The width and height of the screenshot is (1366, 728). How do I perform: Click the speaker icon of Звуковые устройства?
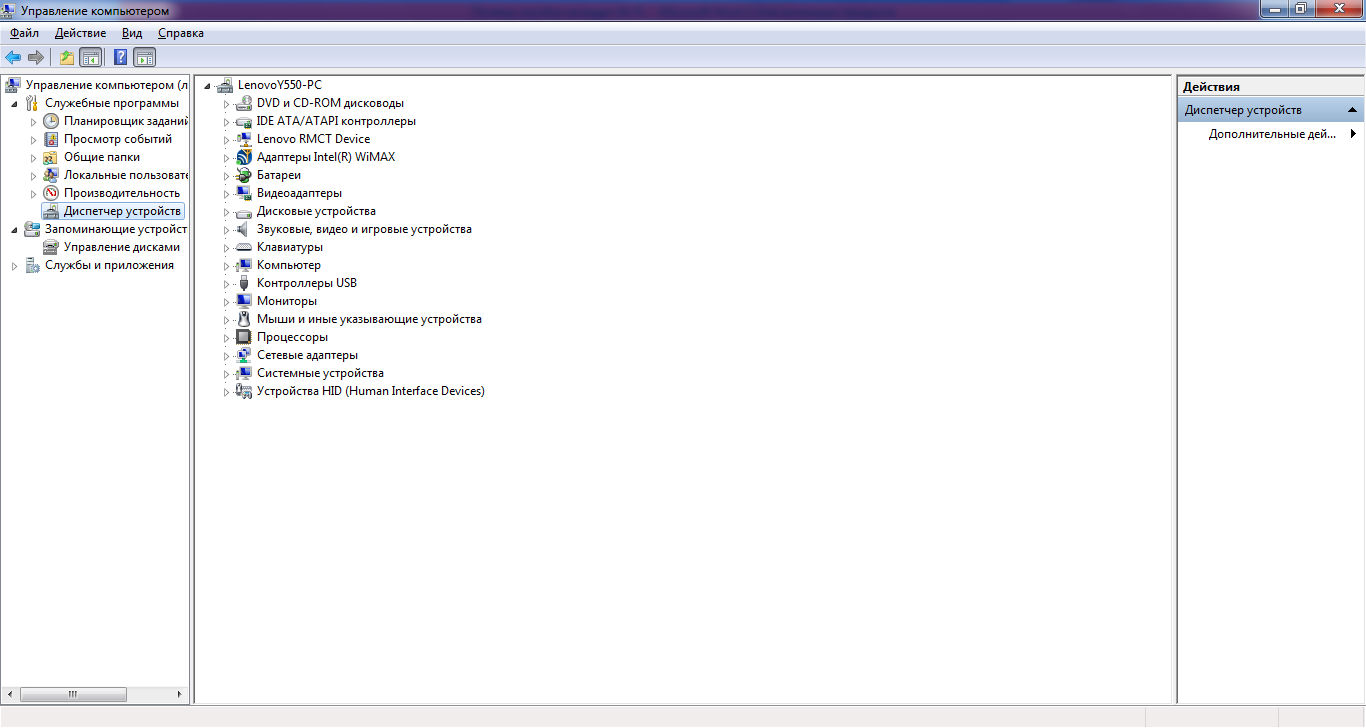(243, 229)
